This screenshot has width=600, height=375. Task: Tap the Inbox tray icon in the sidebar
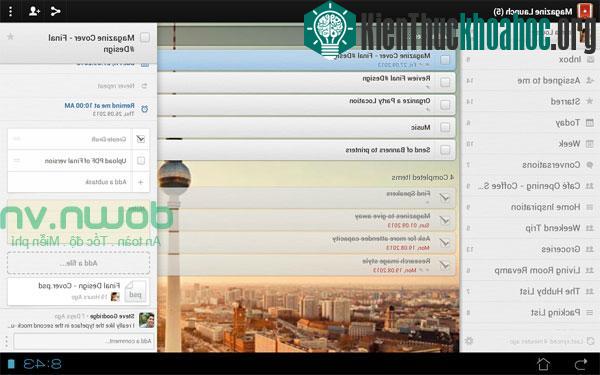(x=590, y=59)
